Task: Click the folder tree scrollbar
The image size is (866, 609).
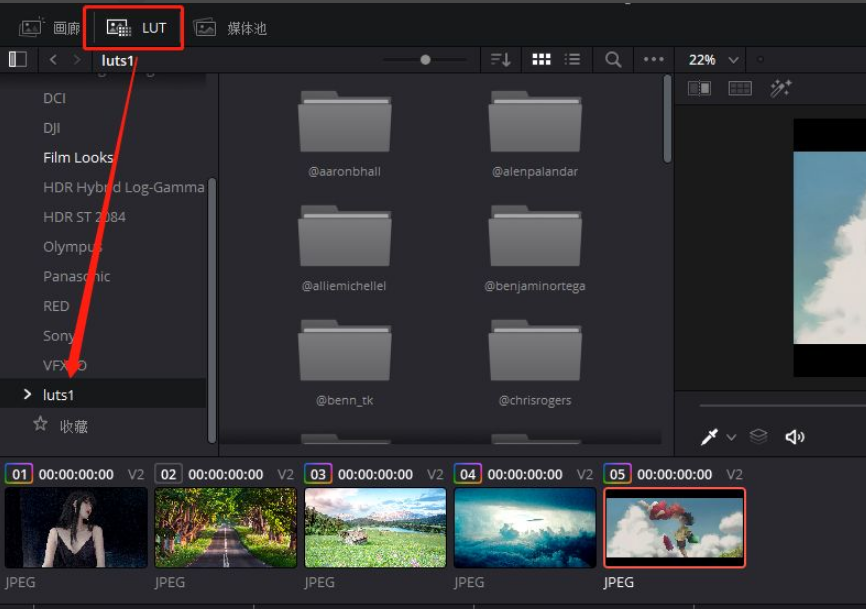Action: [x=212, y=310]
